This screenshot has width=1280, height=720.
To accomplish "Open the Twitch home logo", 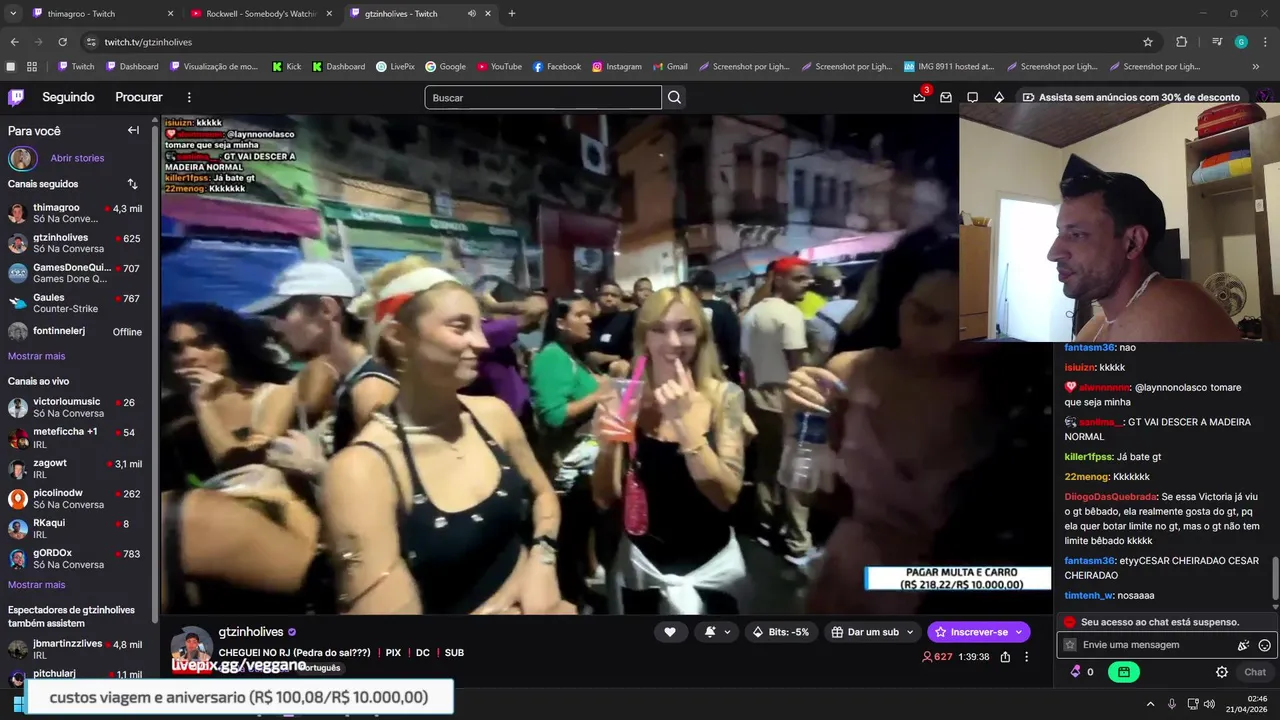I will pos(16,97).
